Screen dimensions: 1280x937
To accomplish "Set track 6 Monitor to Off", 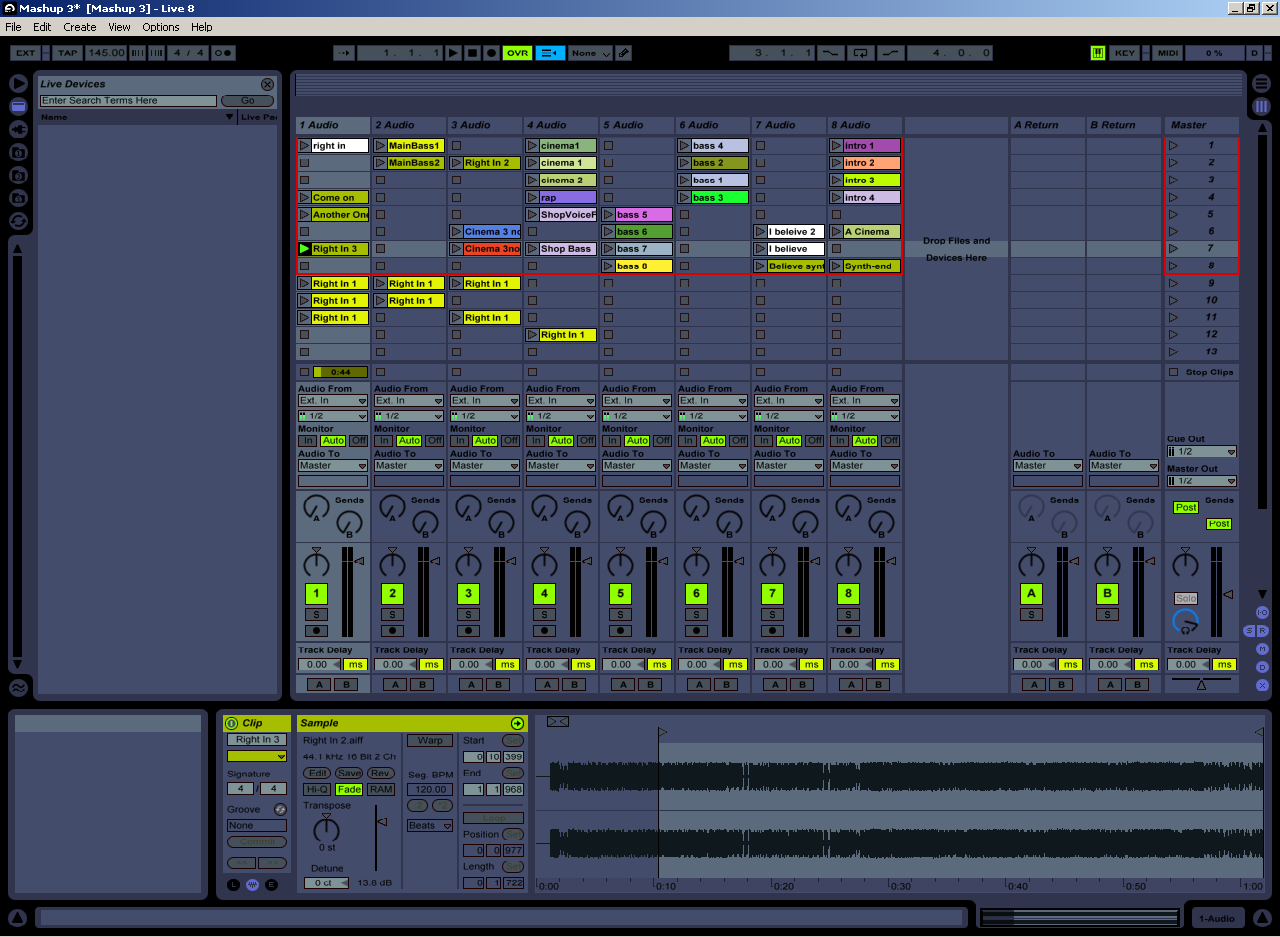I will (738, 441).
